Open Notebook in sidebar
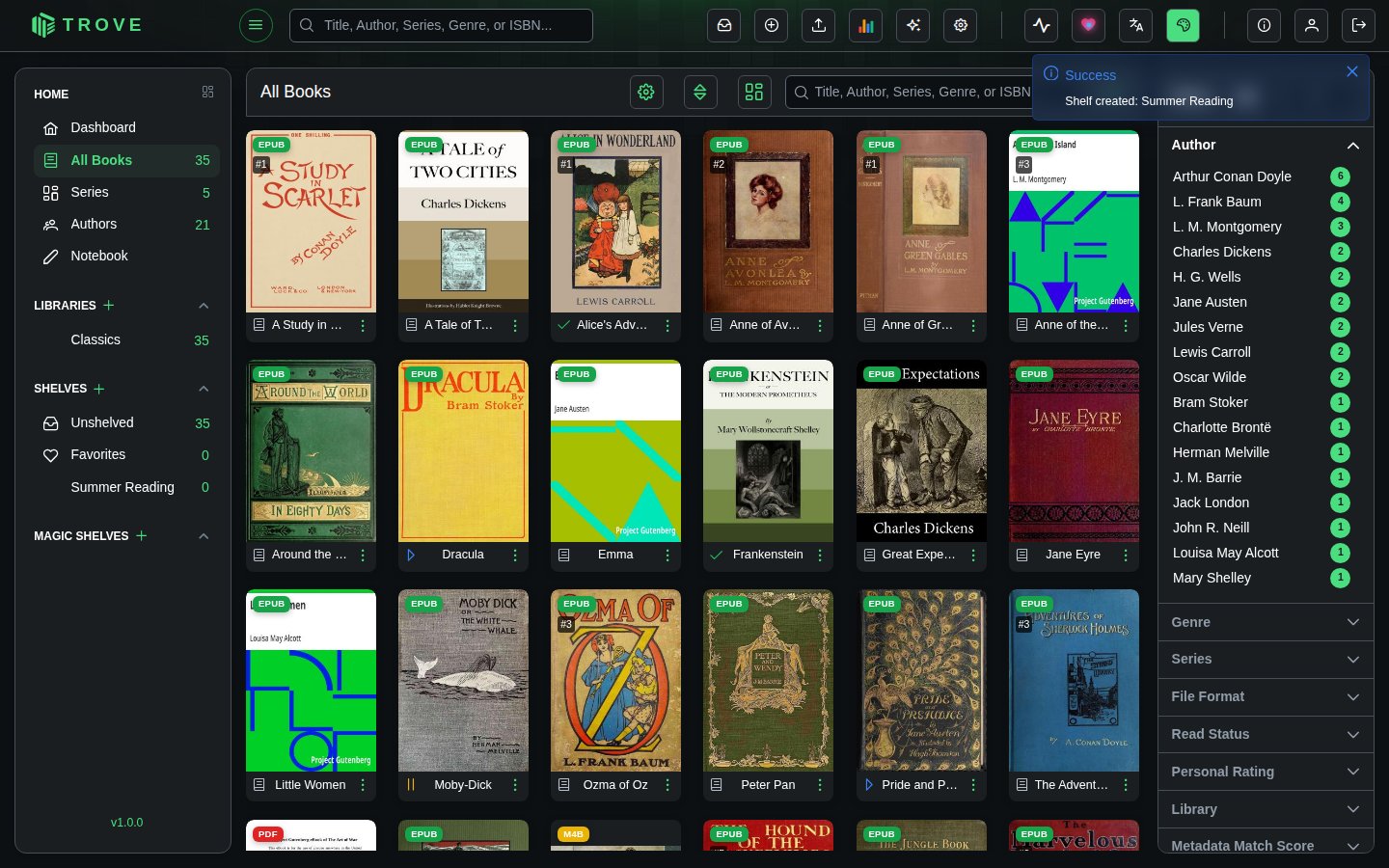This screenshot has height=868, width=1389. (x=126, y=256)
